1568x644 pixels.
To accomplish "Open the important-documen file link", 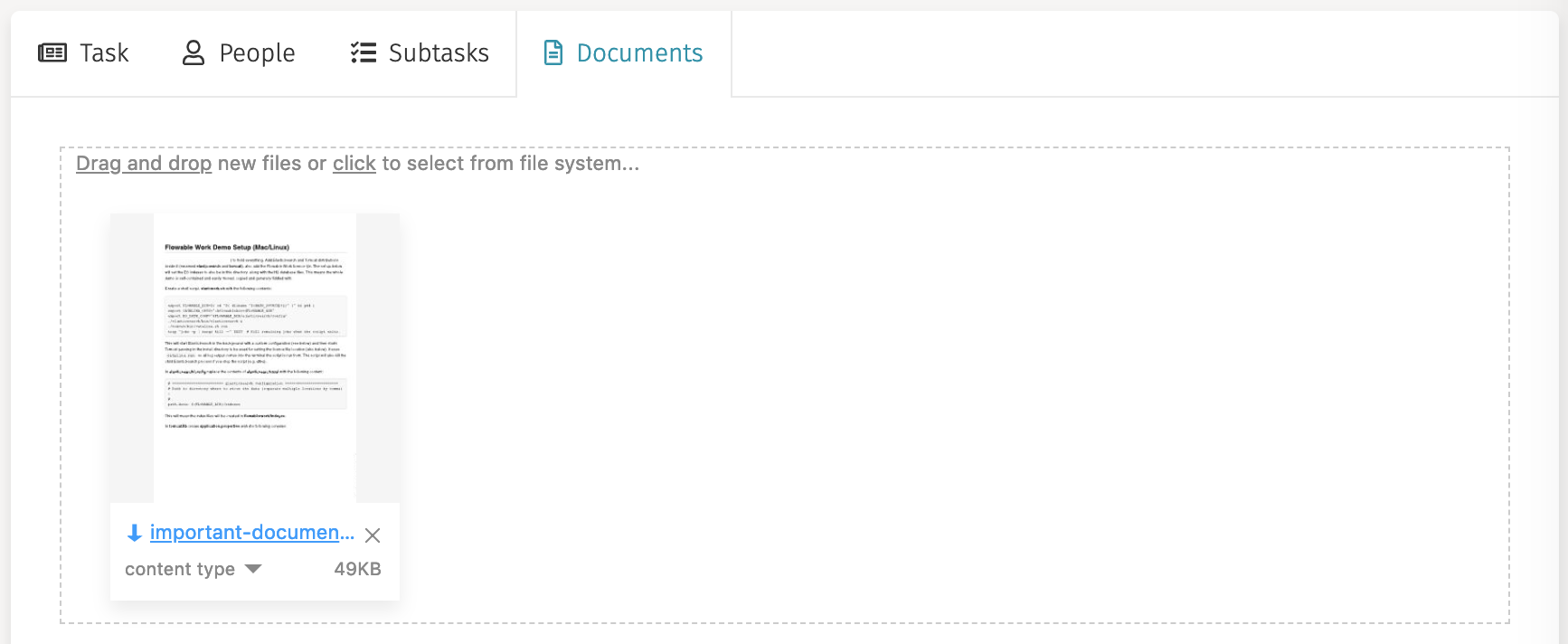I will (251, 533).
